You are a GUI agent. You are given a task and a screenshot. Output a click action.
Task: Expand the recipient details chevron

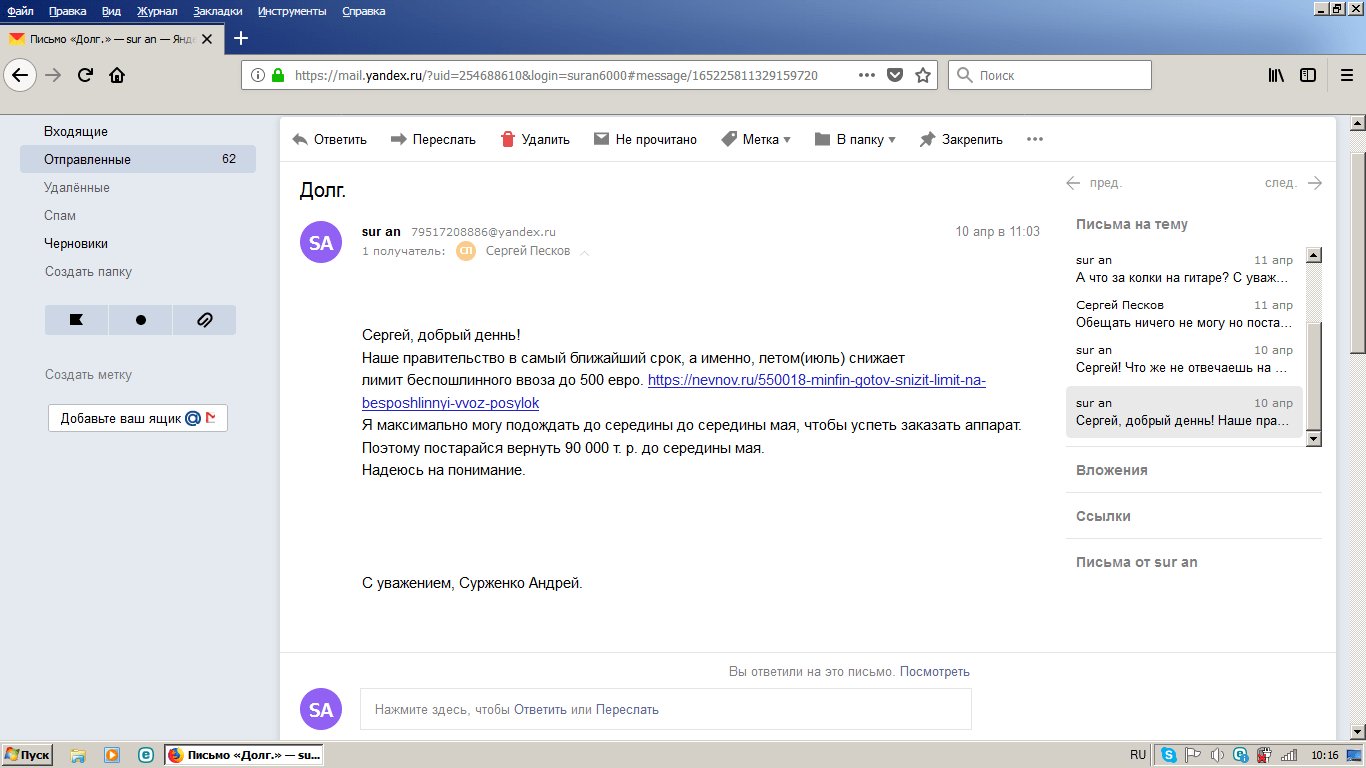[x=585, y=252]
